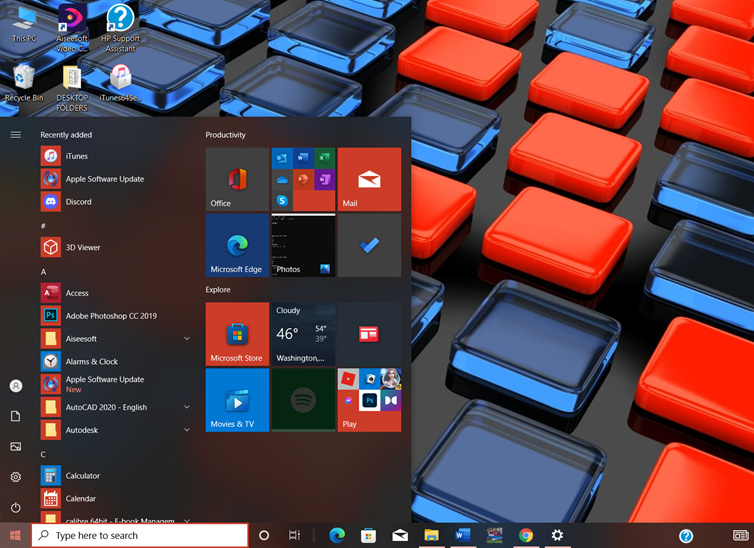Select DESKTOP FOLDERS desktop icon

tap(72, 88)
